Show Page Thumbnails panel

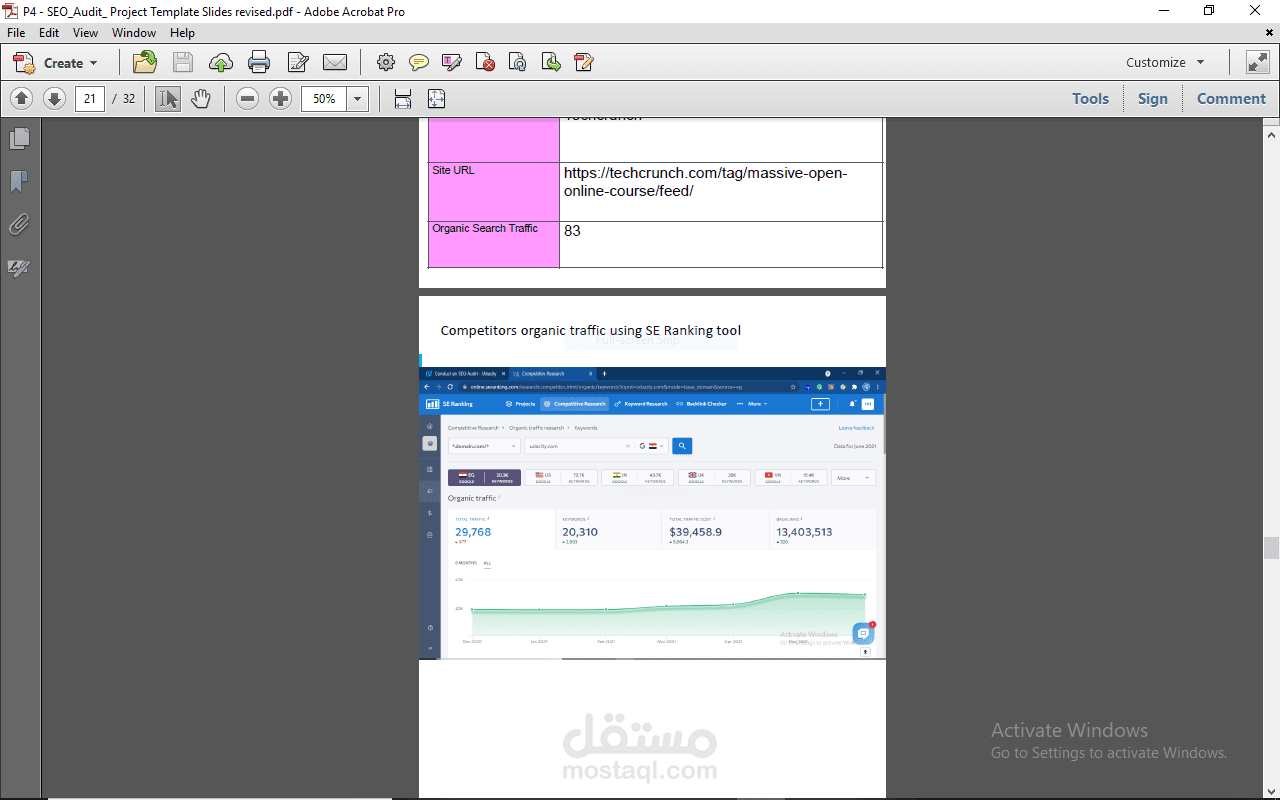pyautogui.click(x=19, y=138)
